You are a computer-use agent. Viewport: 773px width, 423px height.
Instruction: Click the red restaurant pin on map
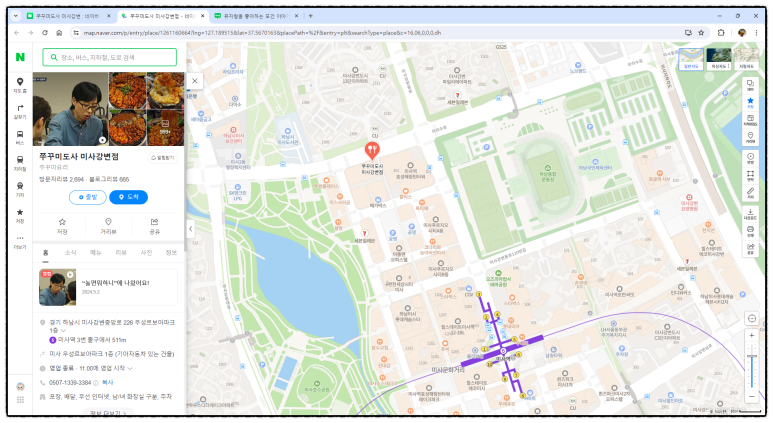pyautogui.click(x=372, y=150)
